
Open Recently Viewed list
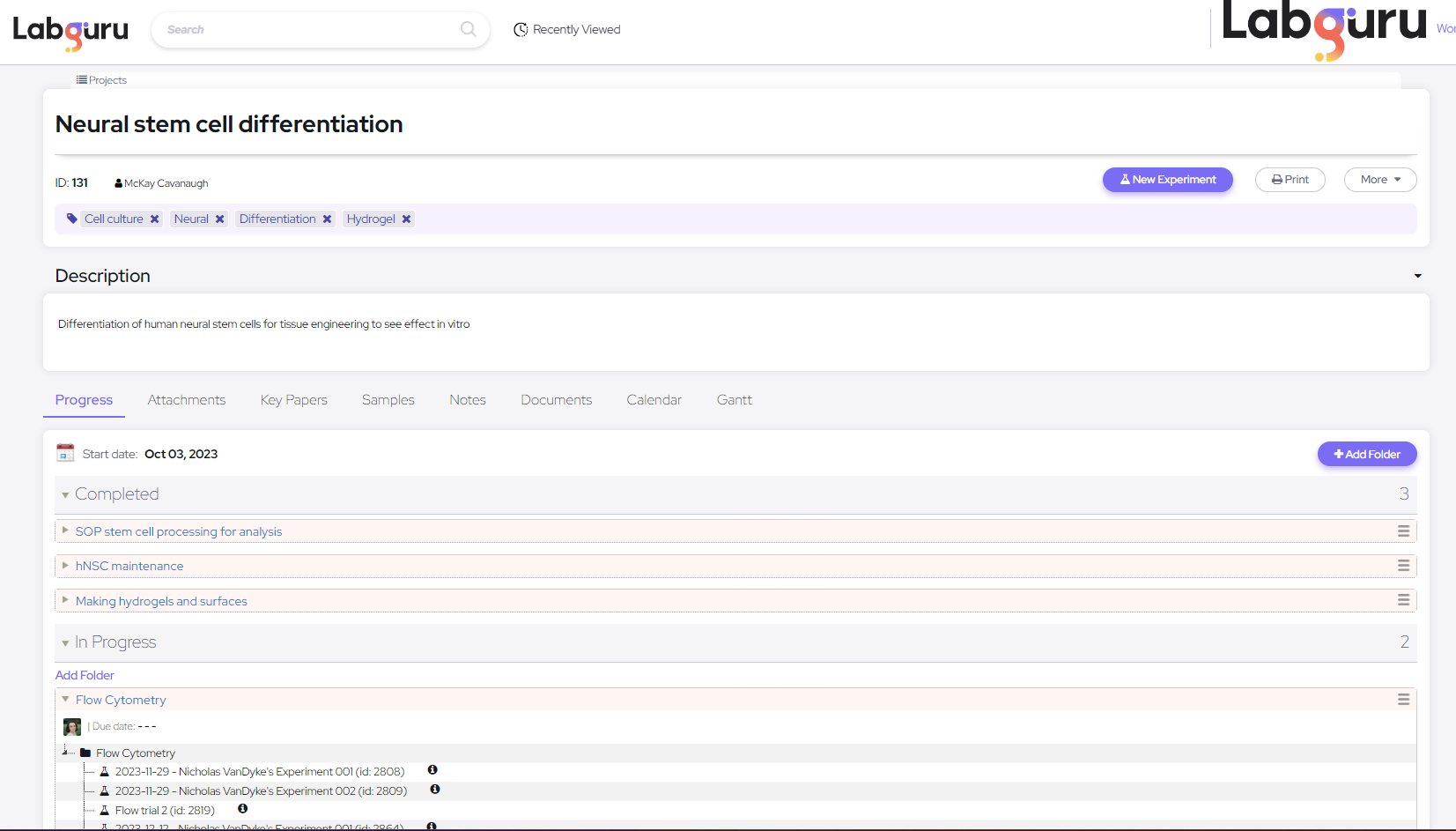click(567, 30)
